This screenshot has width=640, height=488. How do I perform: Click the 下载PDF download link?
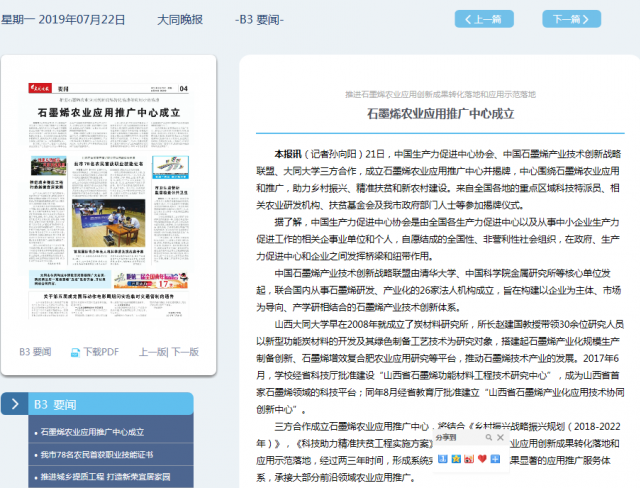click(x=101, y=352)
